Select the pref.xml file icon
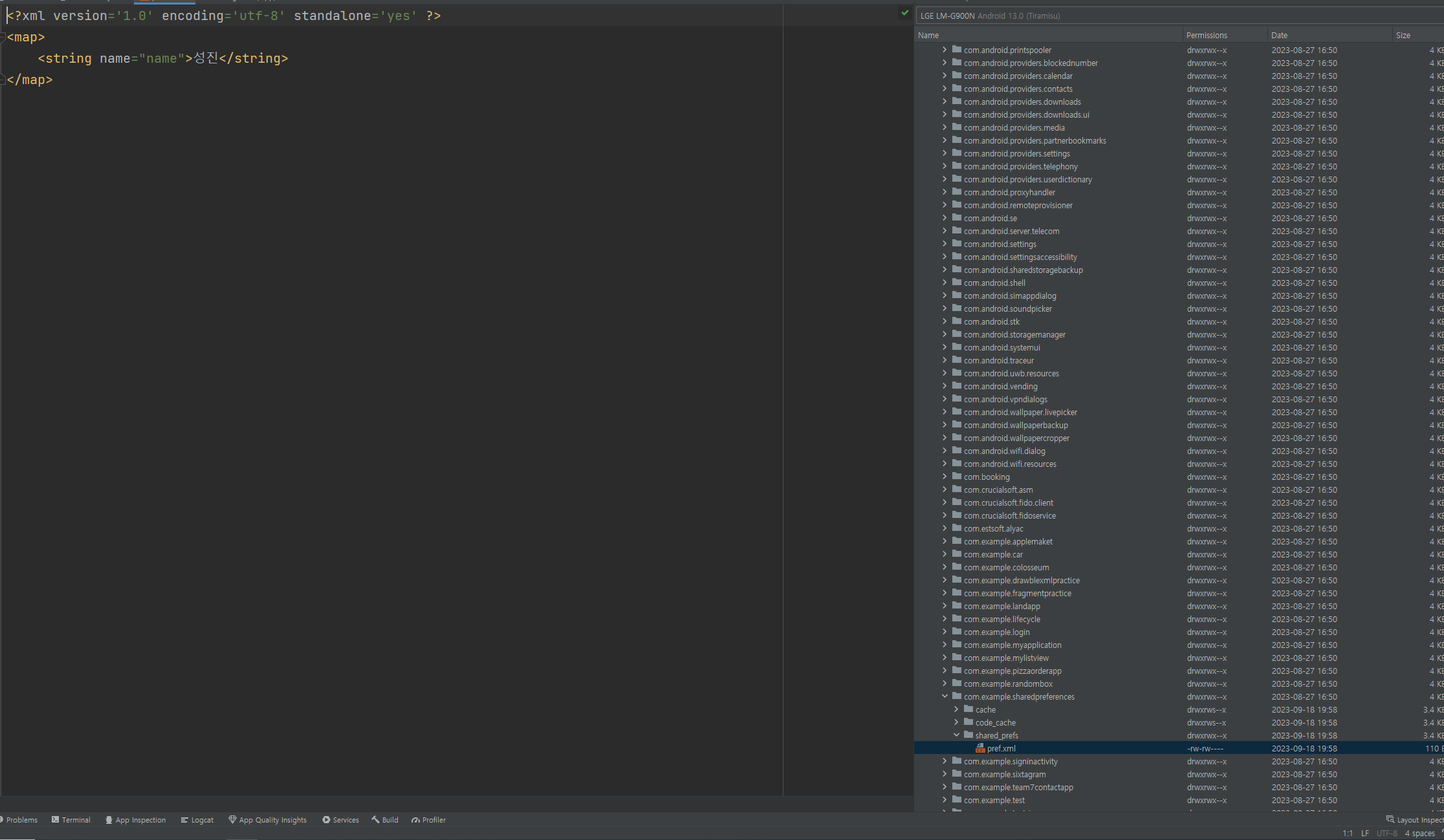Screen dimensions: 1444x840 point(980,748)
